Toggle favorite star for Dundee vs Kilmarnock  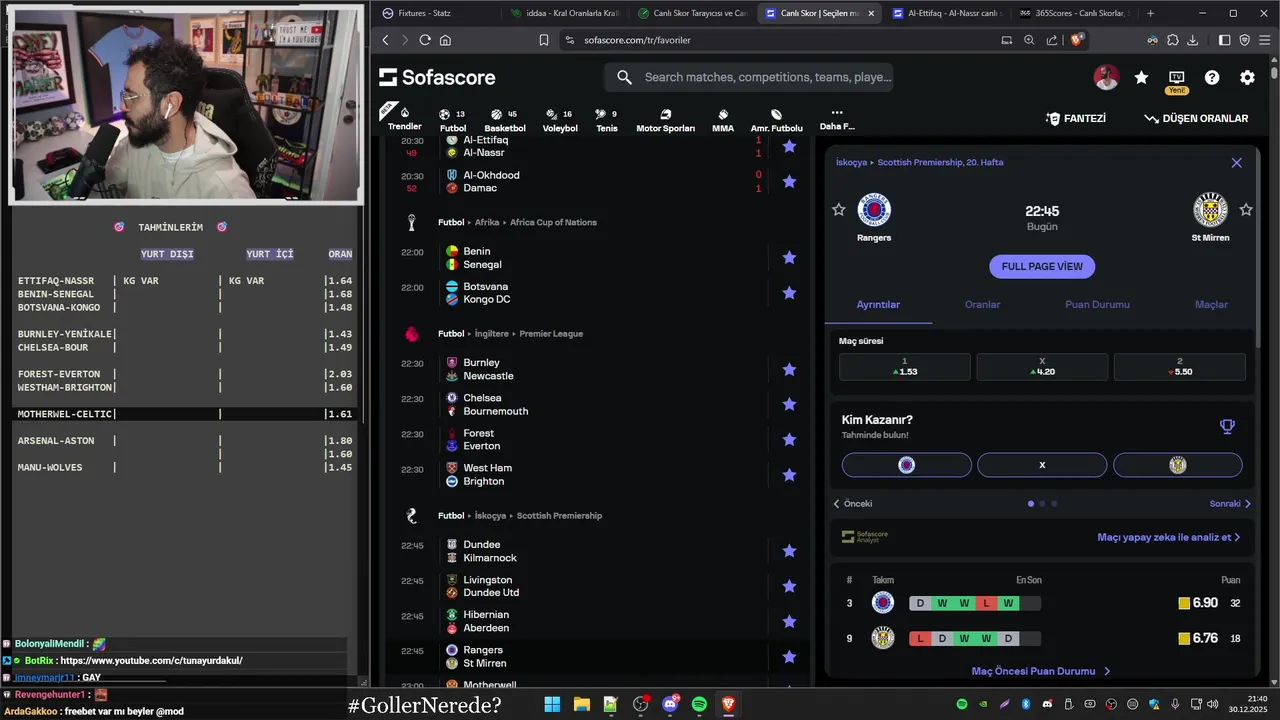pyautogui.click(x=789, y=551)
